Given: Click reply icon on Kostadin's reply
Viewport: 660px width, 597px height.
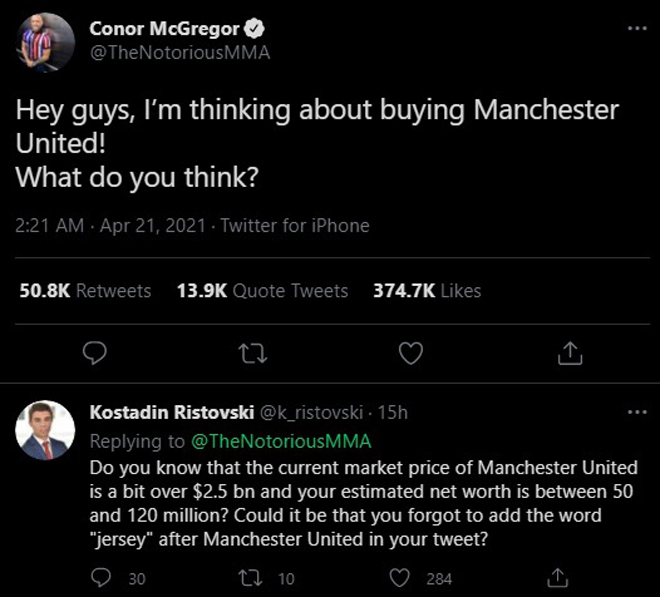Looking at the screenshot, I should coord(100,578).
